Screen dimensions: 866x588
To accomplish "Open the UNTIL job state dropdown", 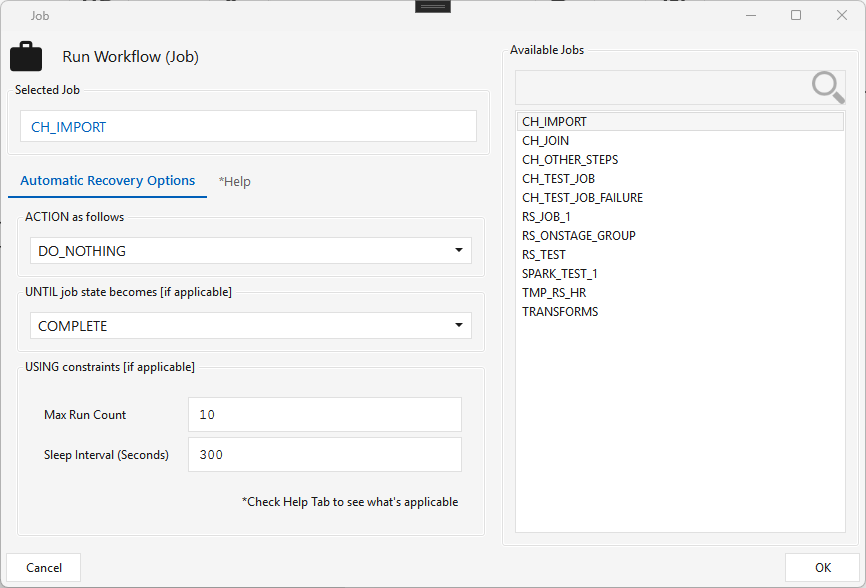I will coord(251,326).
